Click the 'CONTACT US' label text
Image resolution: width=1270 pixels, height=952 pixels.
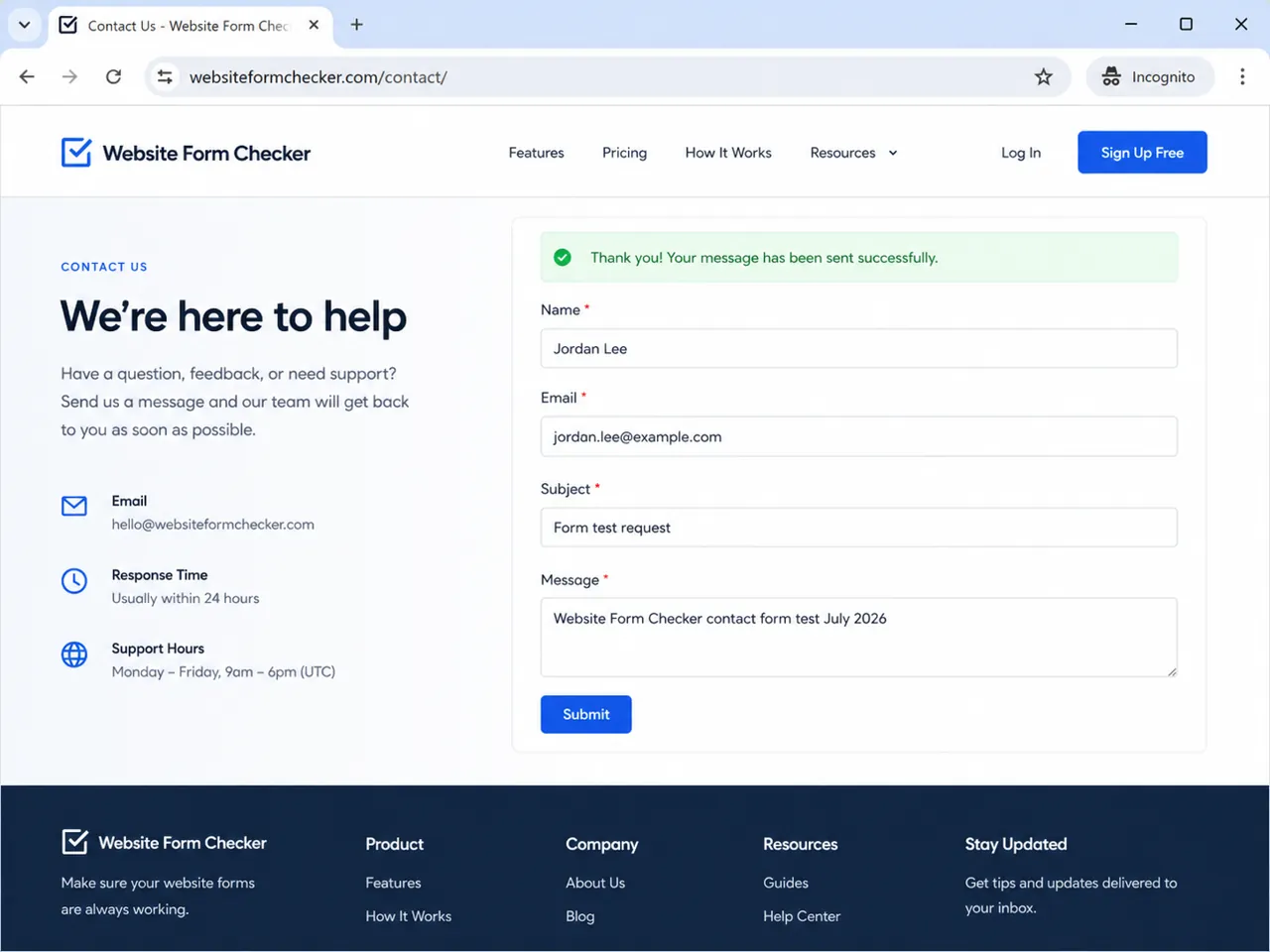(104, 267)
